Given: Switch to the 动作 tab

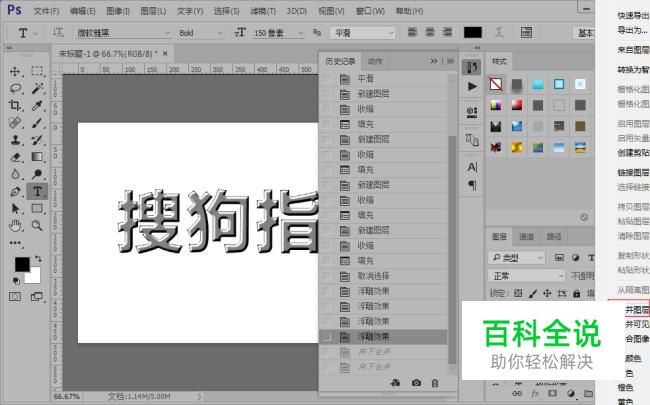Looking at the screenshot, I should pos(375,61).
